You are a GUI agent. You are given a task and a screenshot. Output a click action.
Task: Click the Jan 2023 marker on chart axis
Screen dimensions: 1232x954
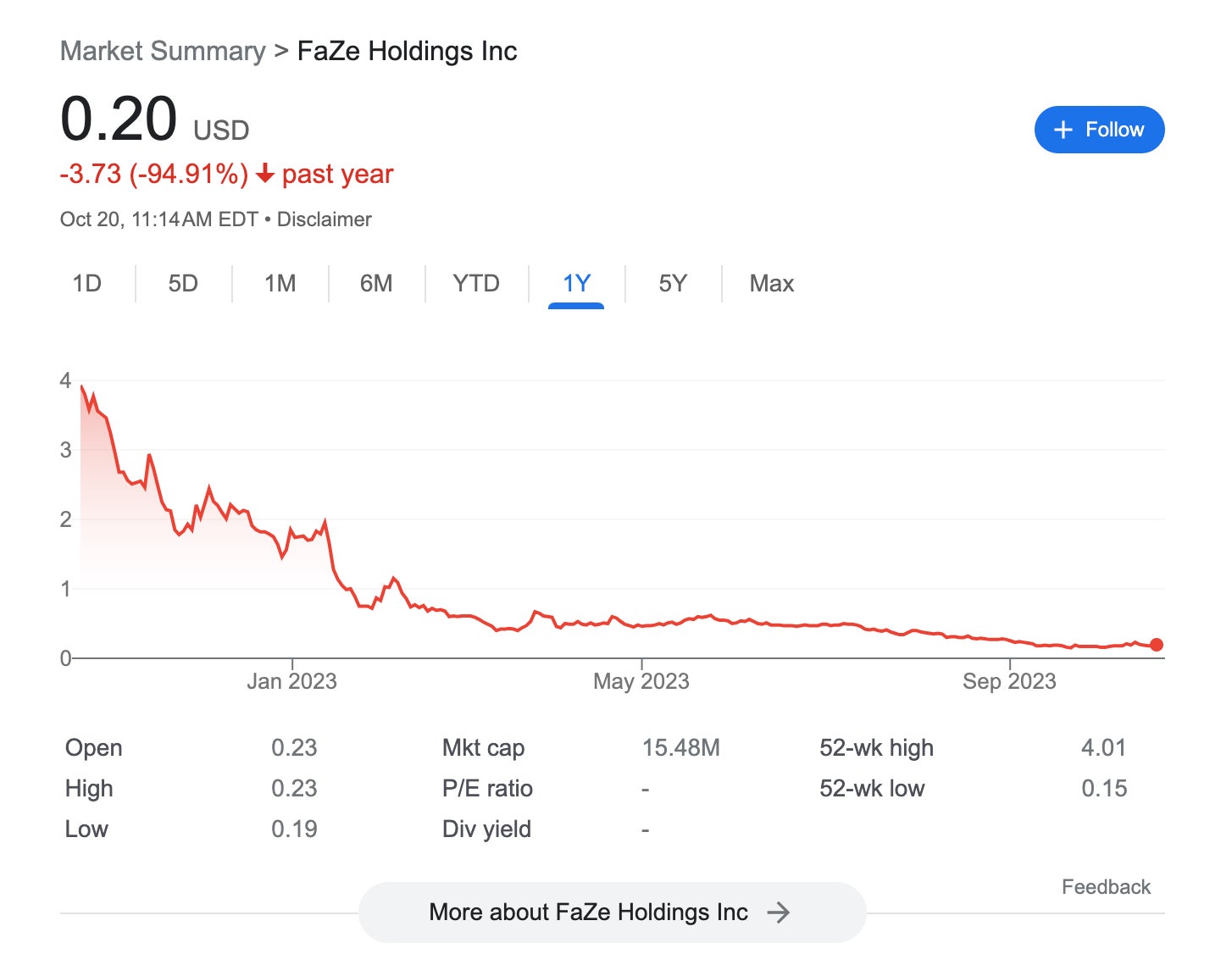291,680
